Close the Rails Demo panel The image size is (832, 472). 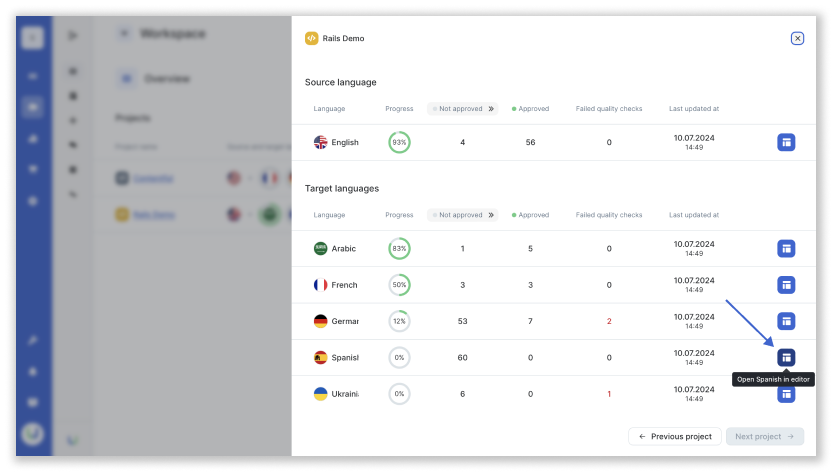(797, 38)
